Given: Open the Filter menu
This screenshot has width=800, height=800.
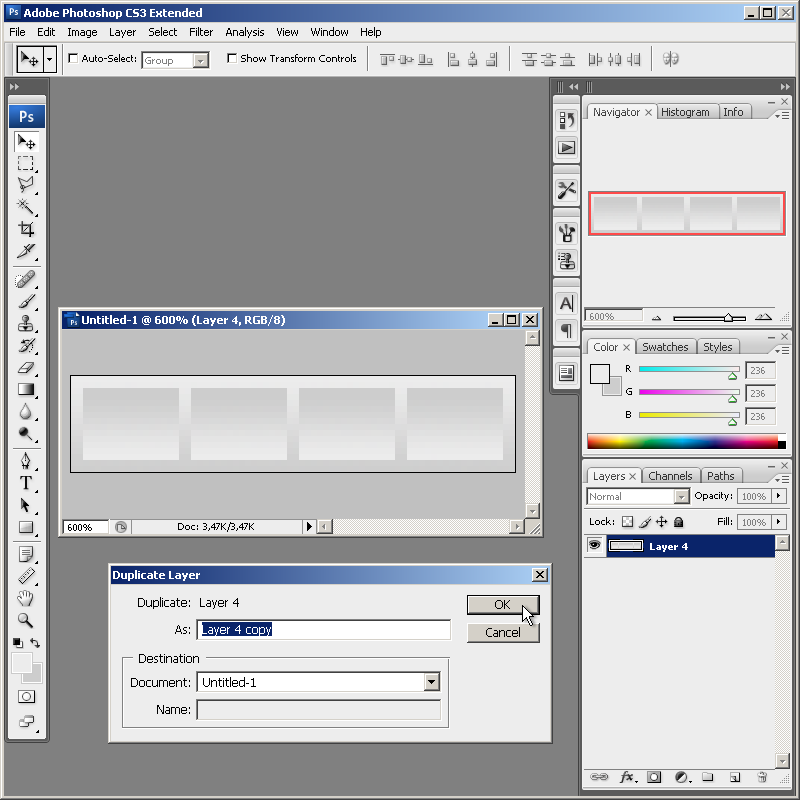Looking at the screenshot, I should pyautogui.click(x=201, y=32).
